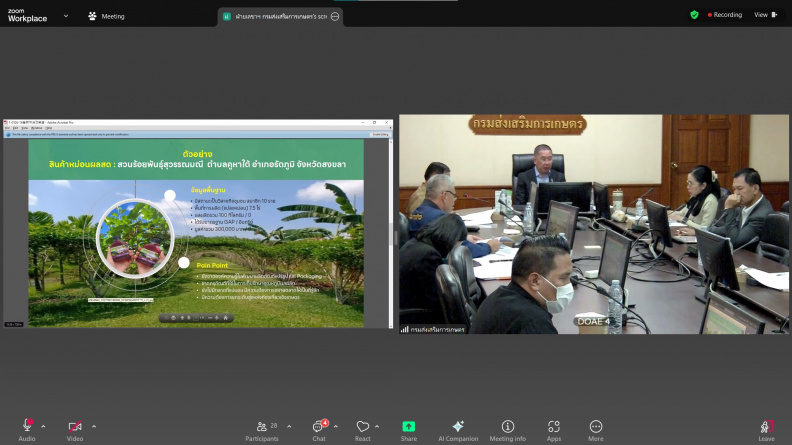The width and height of the screenshot is (792, 445).
Task: Open the Chat panel
Action: point(319,431)
